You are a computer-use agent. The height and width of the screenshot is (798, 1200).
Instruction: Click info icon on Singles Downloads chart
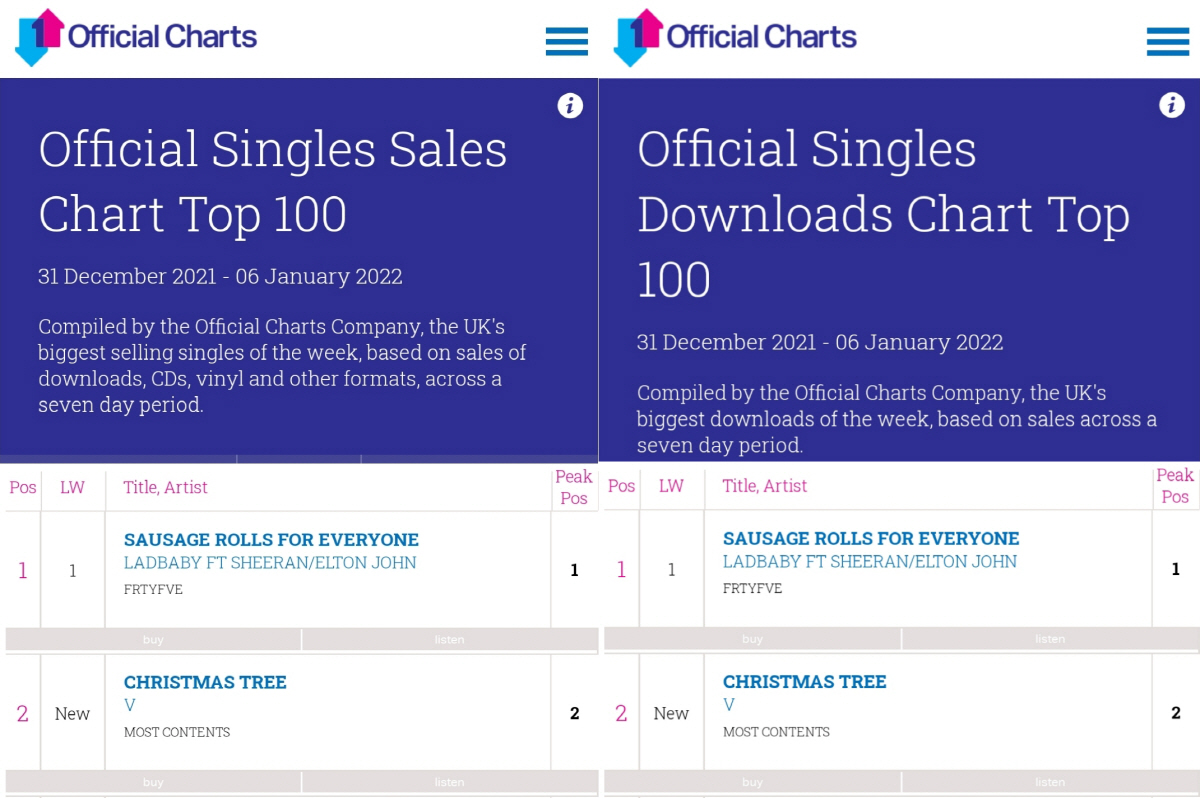tap(1171, 105)
